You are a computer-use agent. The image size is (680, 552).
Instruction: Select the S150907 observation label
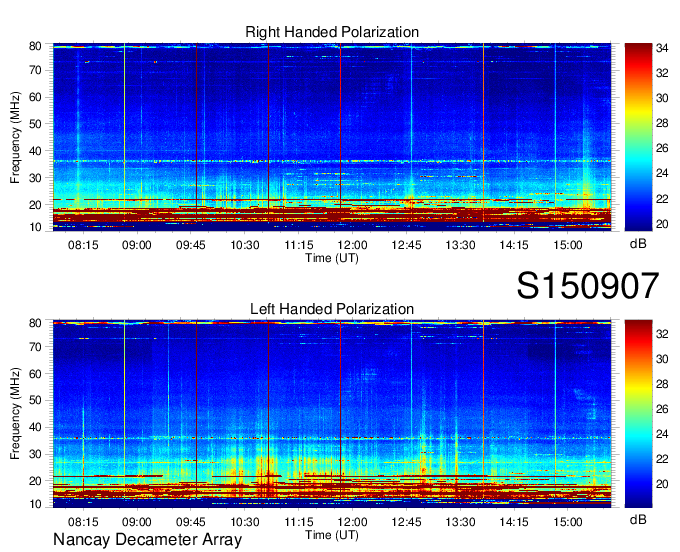click(588, 286)
